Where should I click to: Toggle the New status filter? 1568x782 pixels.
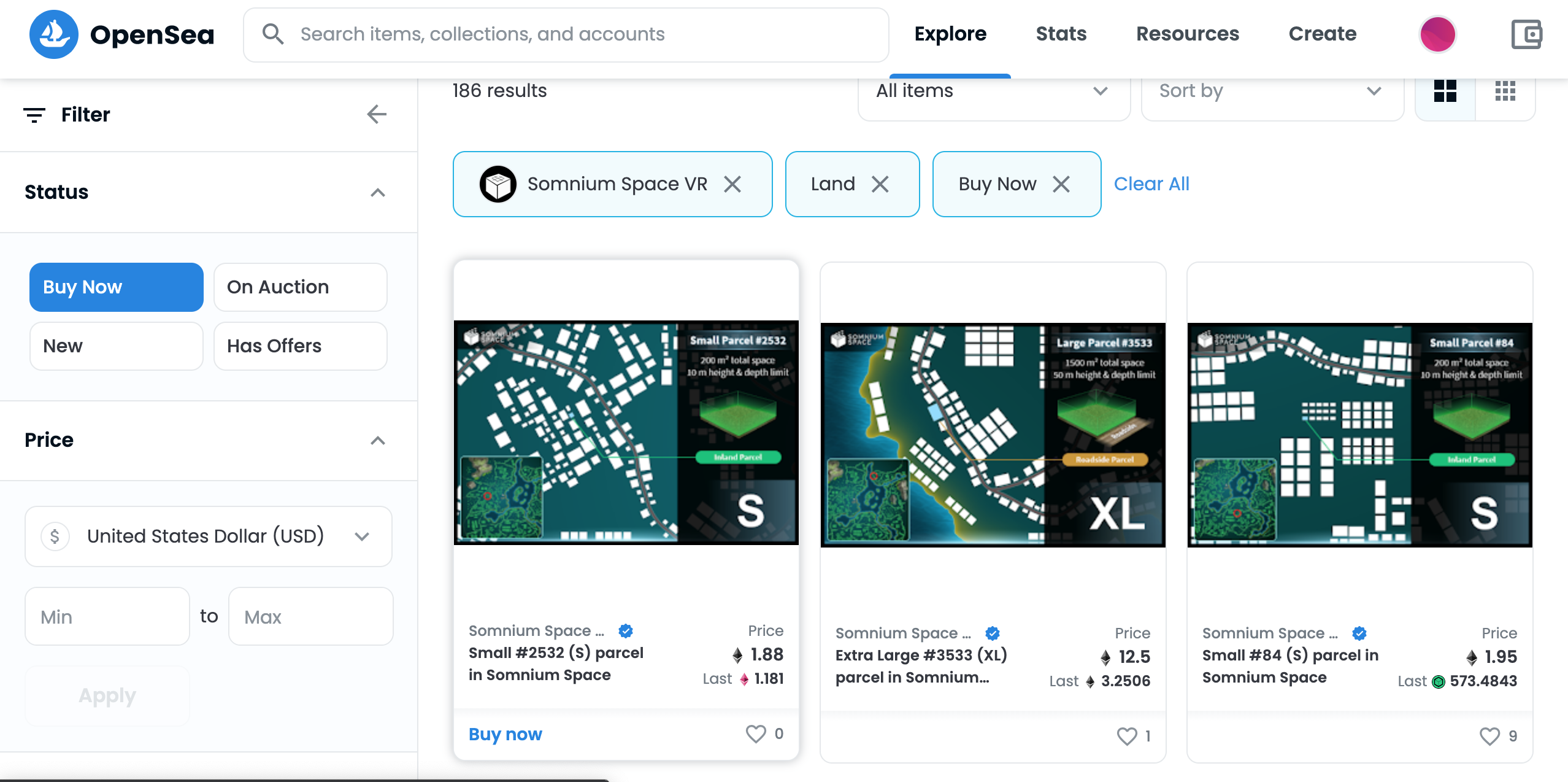[x=117, y=346]
